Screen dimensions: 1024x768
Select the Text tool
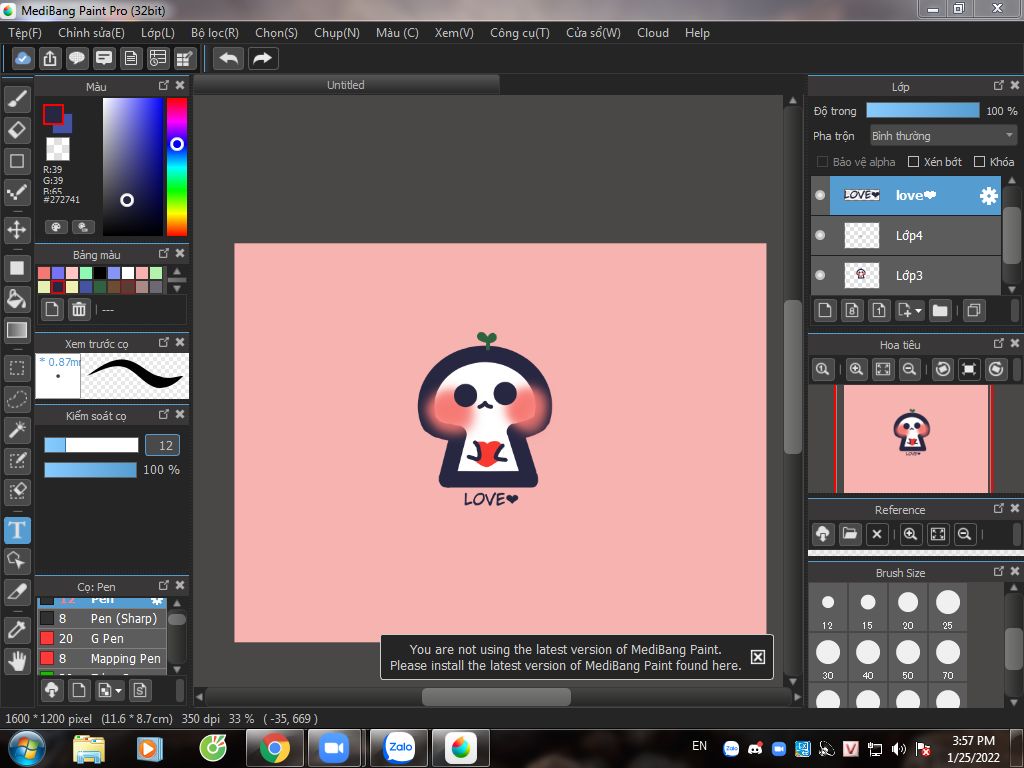click(17, 530)
